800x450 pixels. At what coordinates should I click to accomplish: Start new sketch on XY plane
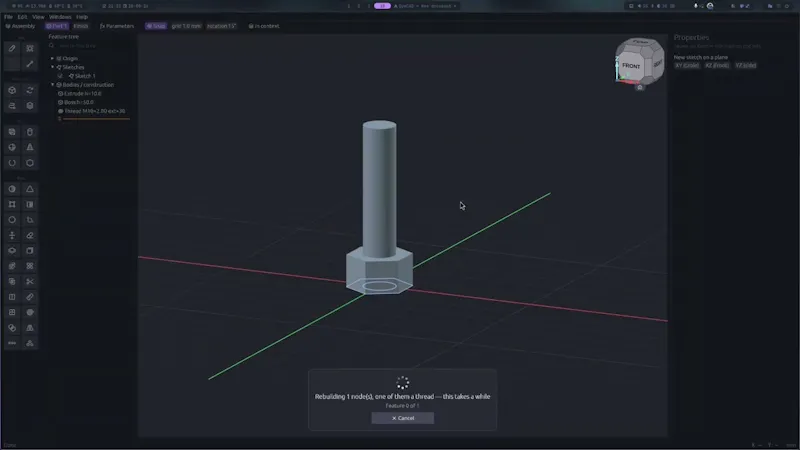(x=687, y=65)
